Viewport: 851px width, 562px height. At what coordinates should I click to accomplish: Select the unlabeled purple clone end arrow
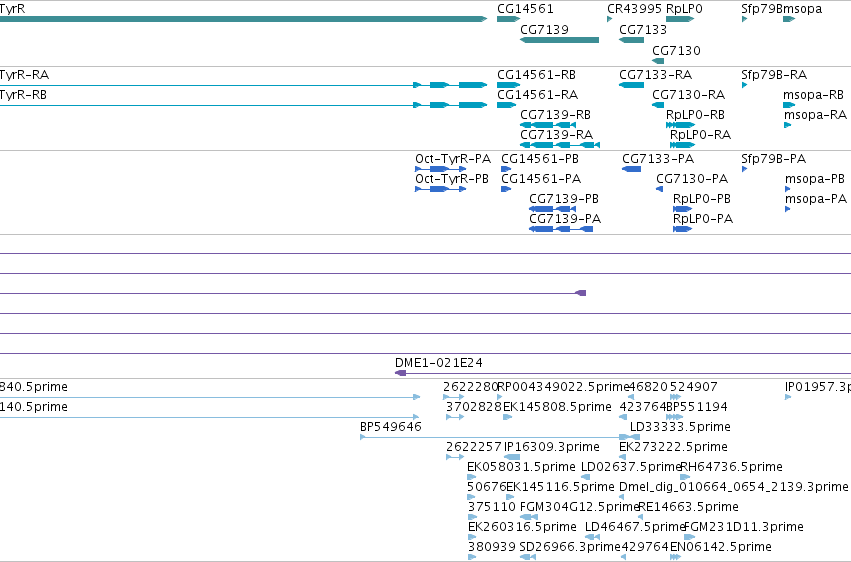pyautogui.click(x=580, y=293)
